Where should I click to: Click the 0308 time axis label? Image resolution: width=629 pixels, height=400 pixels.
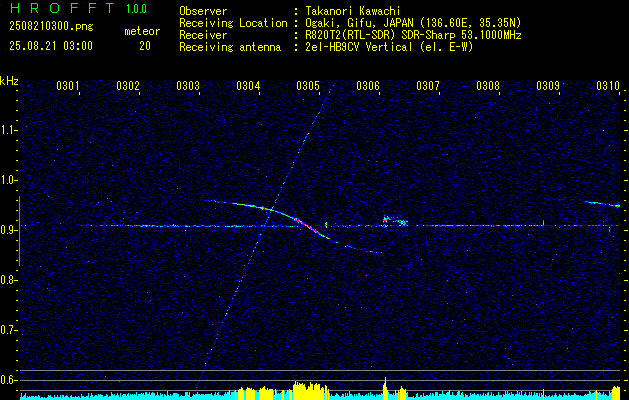(x=488, y=85)
